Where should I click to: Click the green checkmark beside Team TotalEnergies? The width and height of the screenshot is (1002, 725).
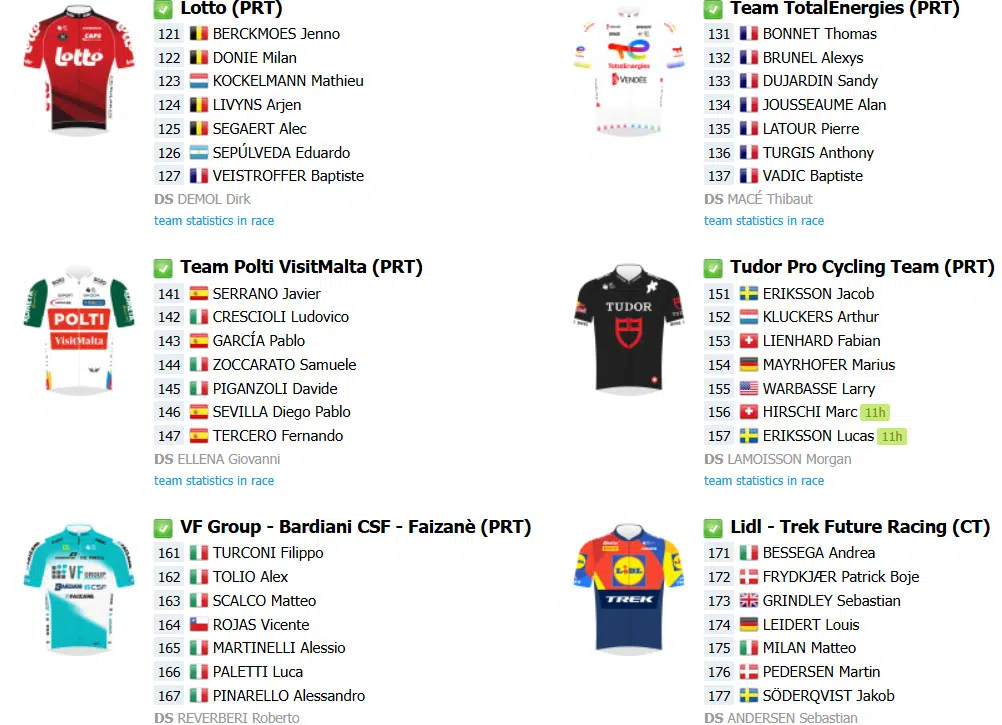[713, 9]
